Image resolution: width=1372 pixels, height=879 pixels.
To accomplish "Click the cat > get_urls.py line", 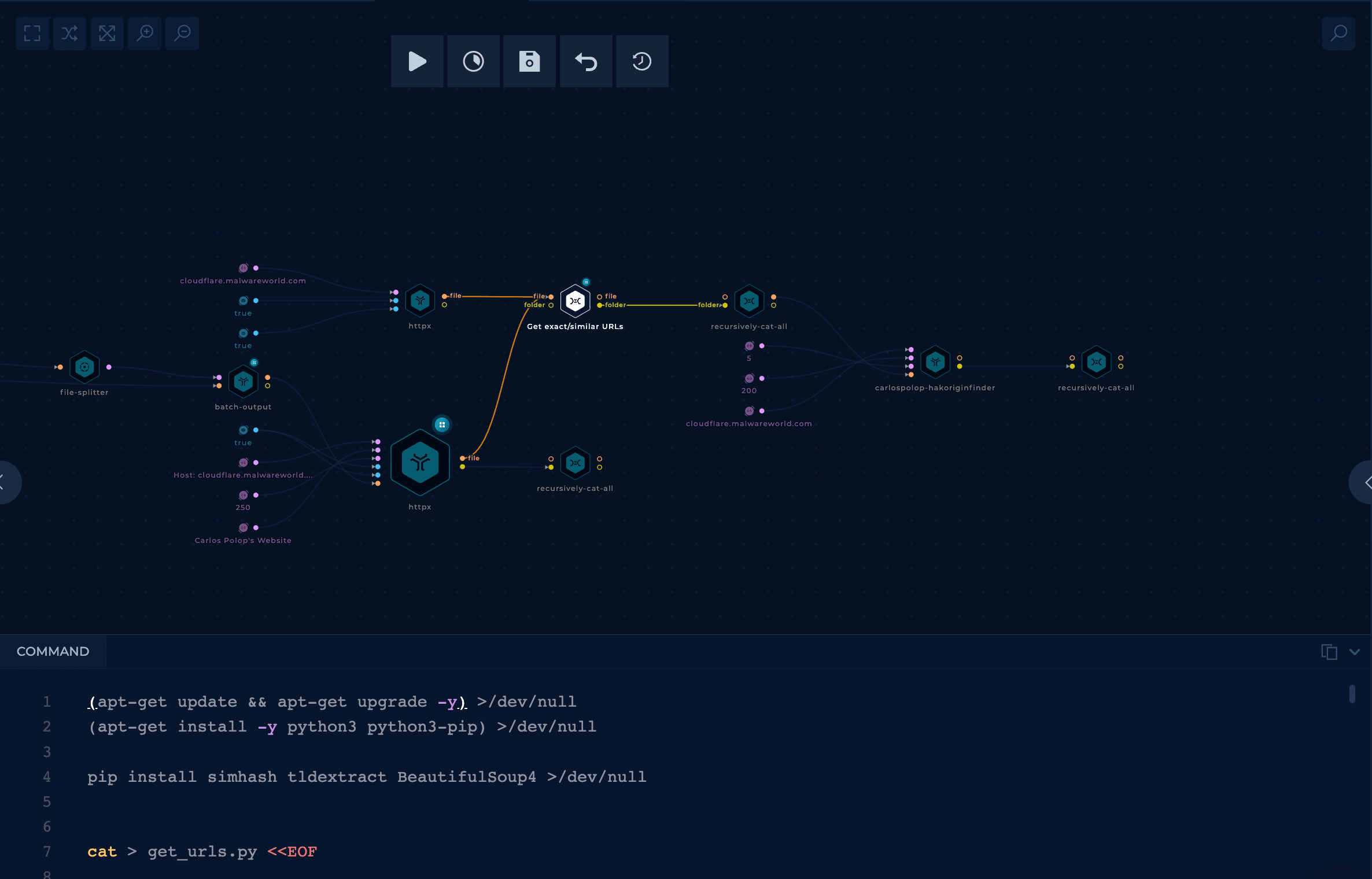I will coord(202,851).
